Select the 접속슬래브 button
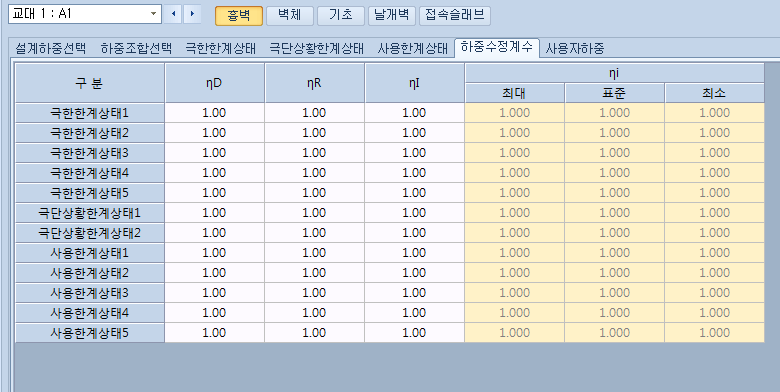This screenshot has width=780, height=392. pyautogui.click(x=455, y=15)
